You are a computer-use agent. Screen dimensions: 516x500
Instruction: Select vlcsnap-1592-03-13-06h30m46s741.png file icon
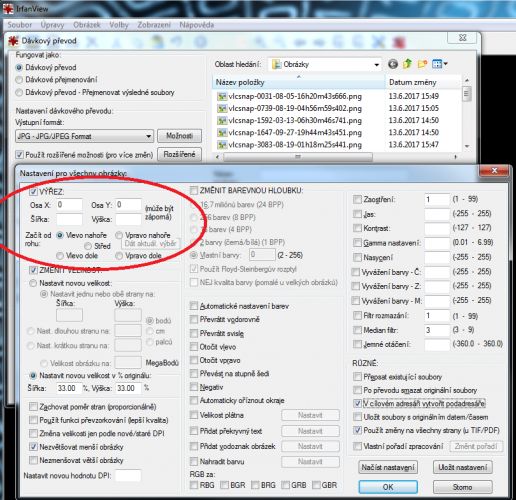click(222, 120)
